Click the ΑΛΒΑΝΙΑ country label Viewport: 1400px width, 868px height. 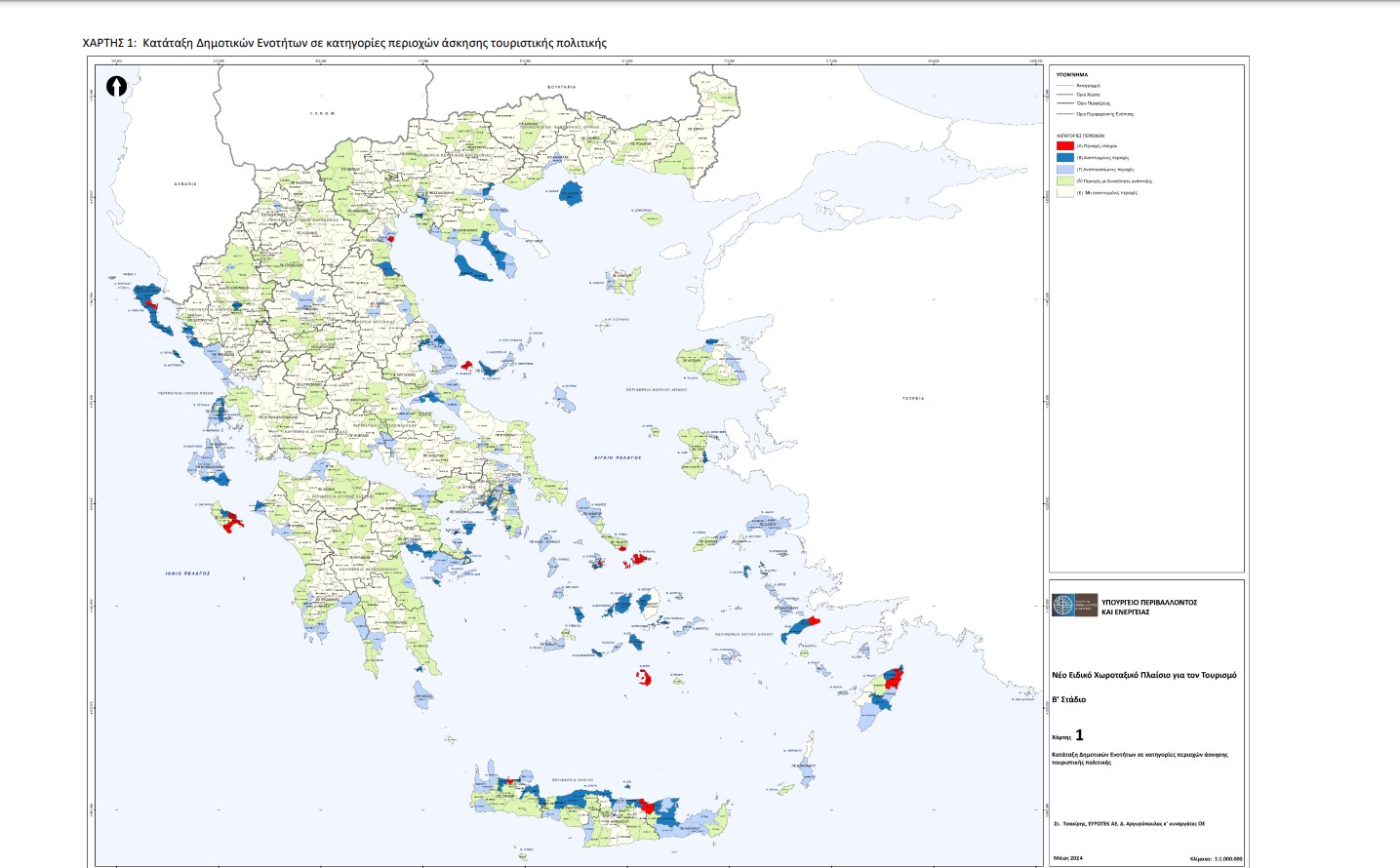(x=185, y=183)
